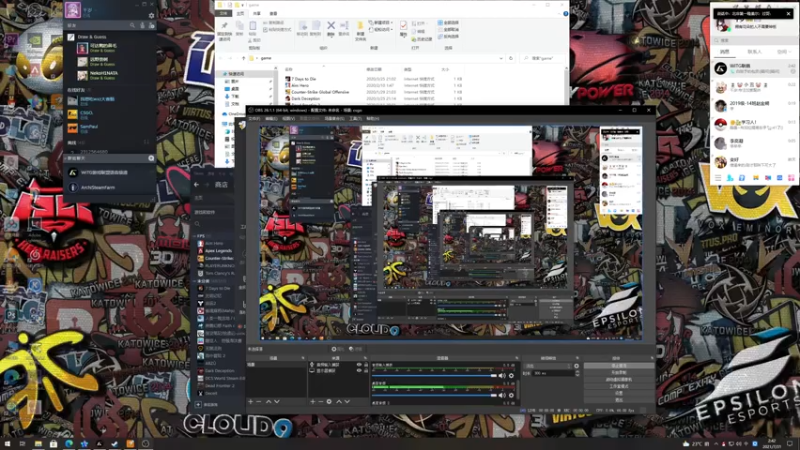Open Steam friends list settings gear
Image resolution: width=800 pixels, height=450 pixels.
pyautogui.click(x=151, y=16)
